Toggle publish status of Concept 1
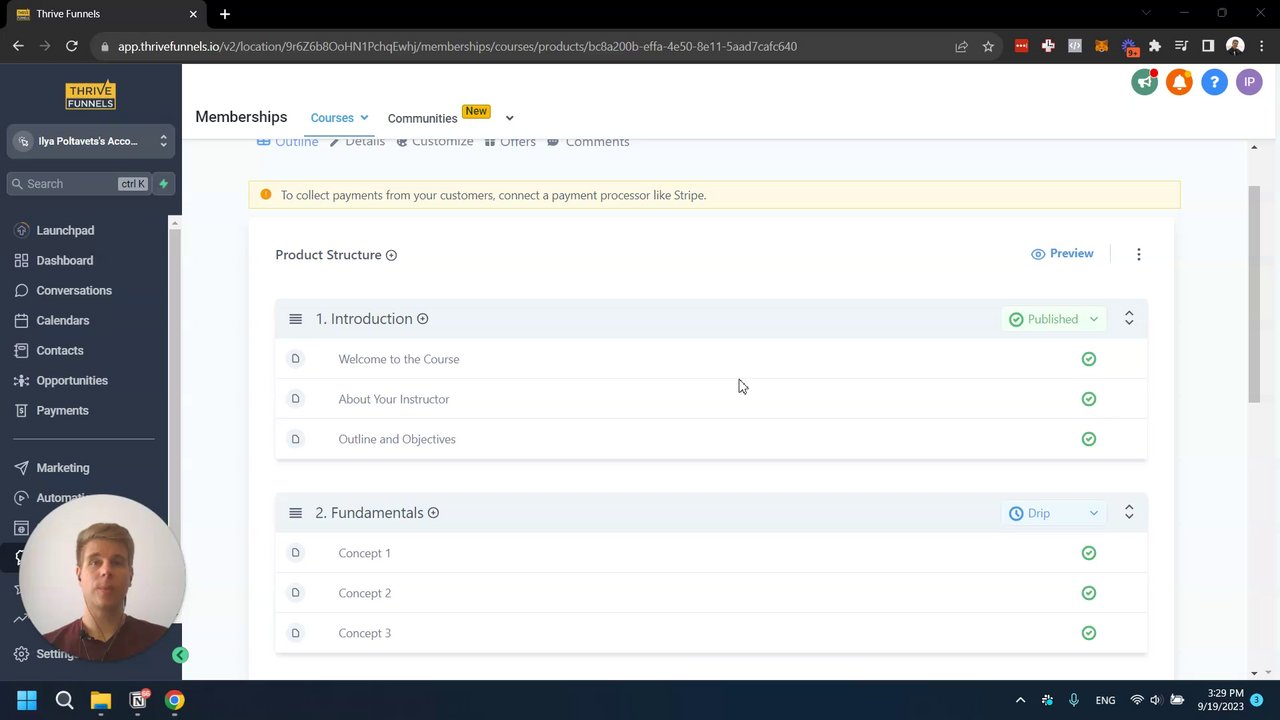1280x720 pixels. (x=1089, y=553)
